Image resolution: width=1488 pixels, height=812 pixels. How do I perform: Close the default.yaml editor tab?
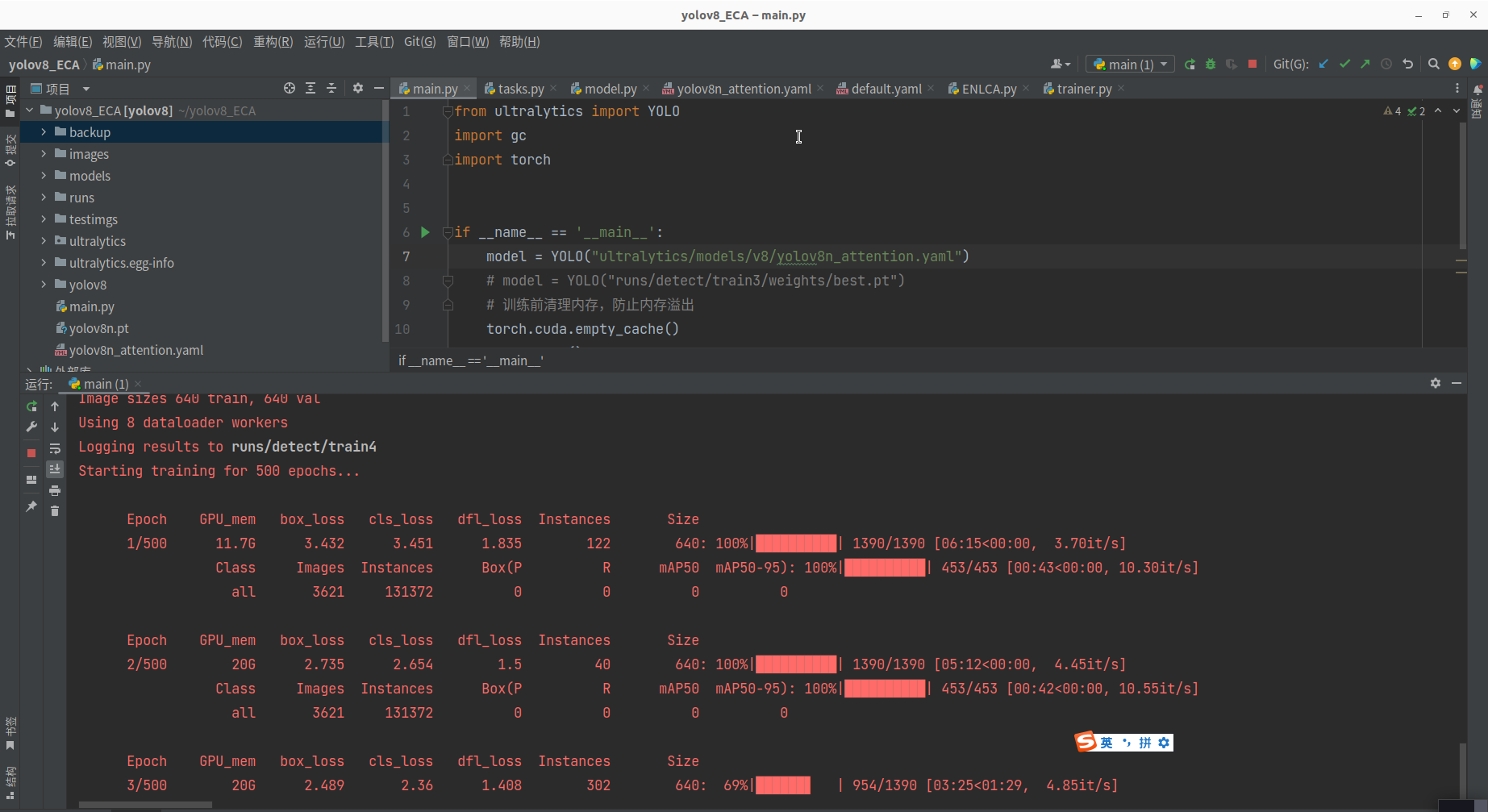point(932,89)
